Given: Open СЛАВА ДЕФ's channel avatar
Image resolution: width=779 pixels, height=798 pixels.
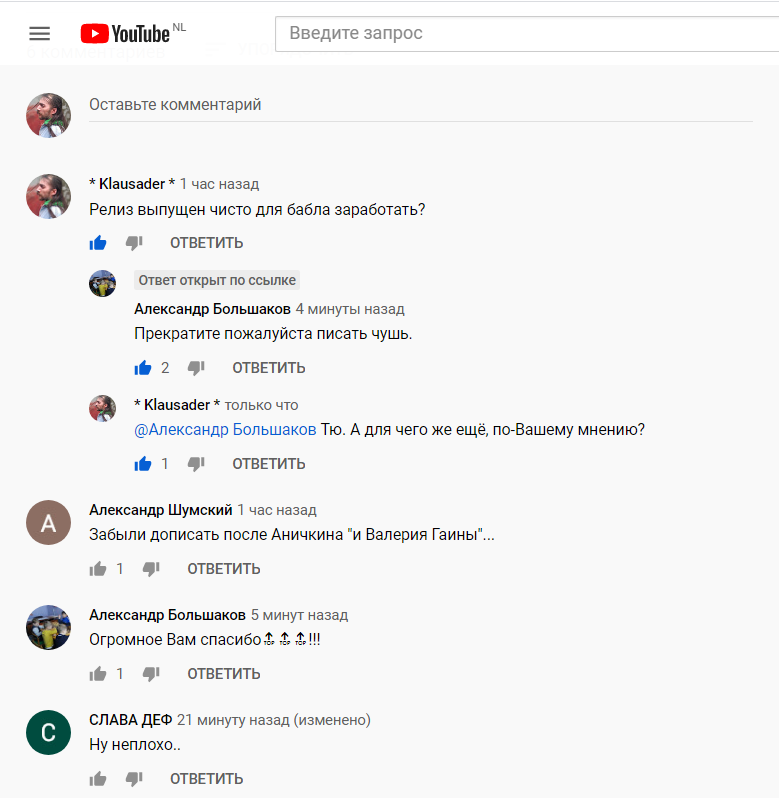Looking at the screenshot, I should tap(48, 732).
